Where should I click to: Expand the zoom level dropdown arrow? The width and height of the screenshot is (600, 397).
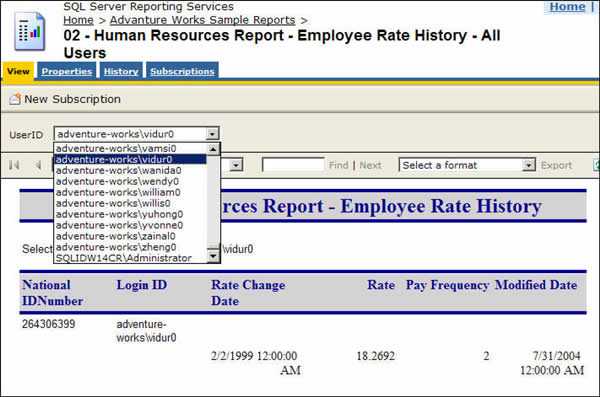[x=236, y=165]
